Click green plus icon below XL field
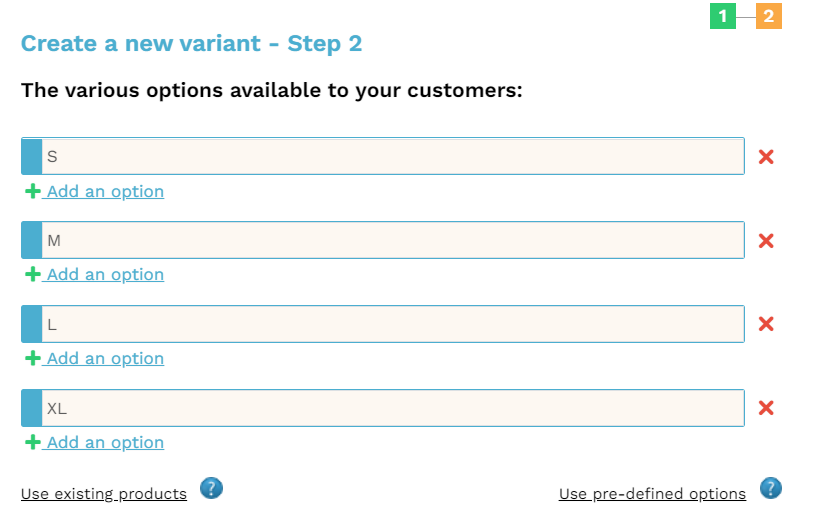This screenshot has width=820, height=532. [x=33, y=442]
